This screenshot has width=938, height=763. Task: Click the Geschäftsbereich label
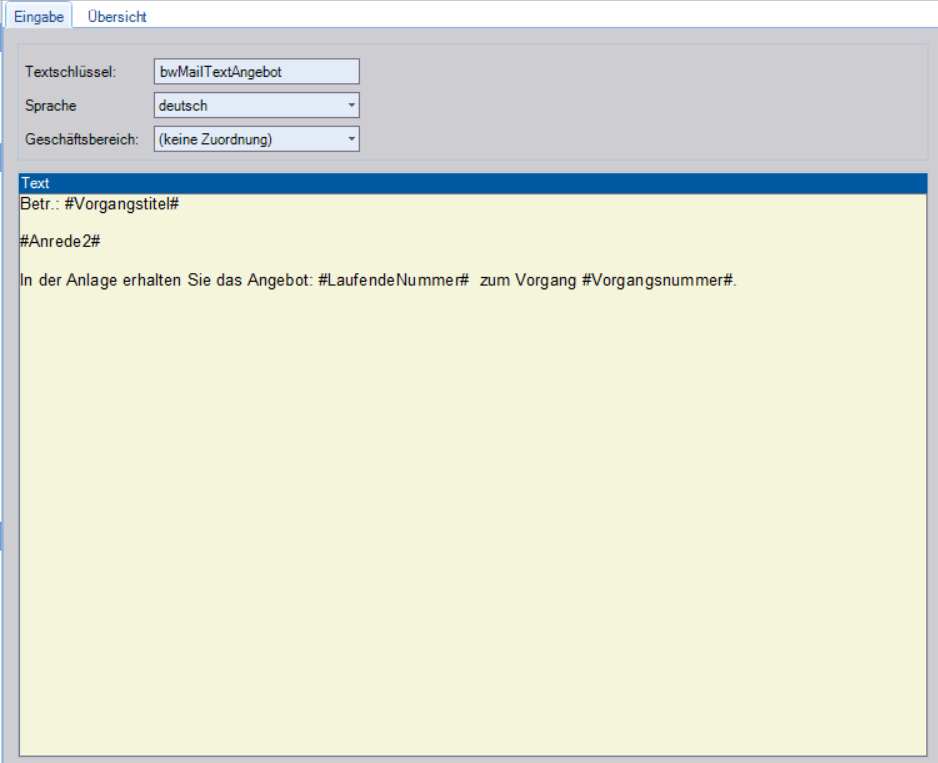[x=82, y=140]
